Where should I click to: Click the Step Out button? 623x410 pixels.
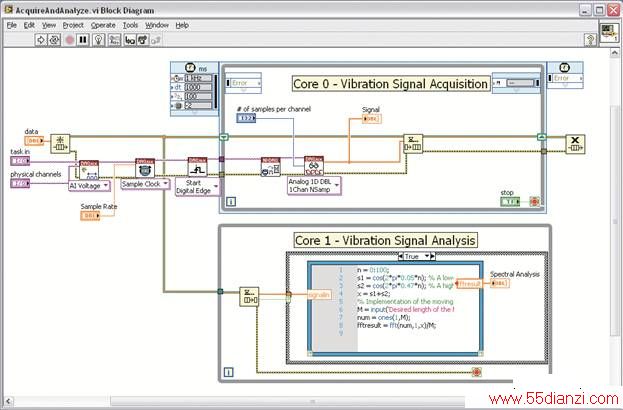point(156,40)
